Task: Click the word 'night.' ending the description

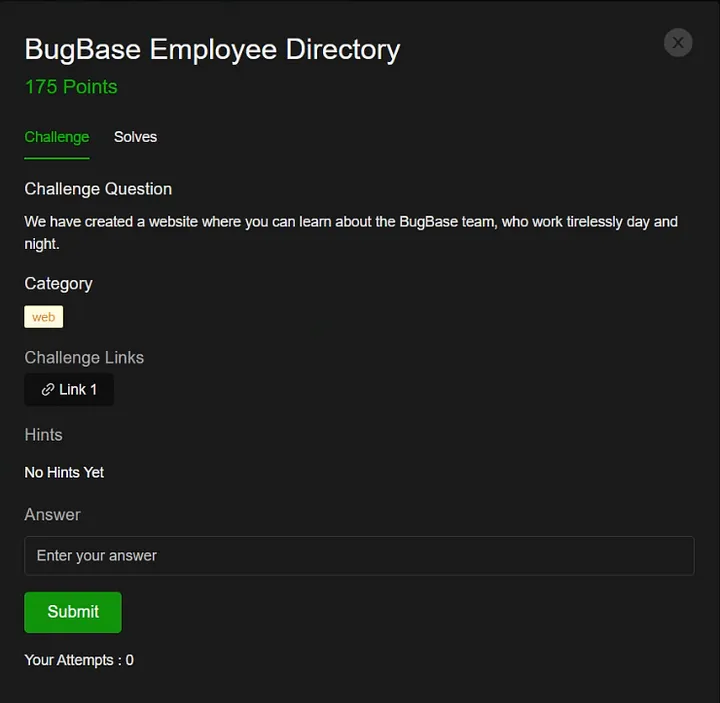Action: 41,243
